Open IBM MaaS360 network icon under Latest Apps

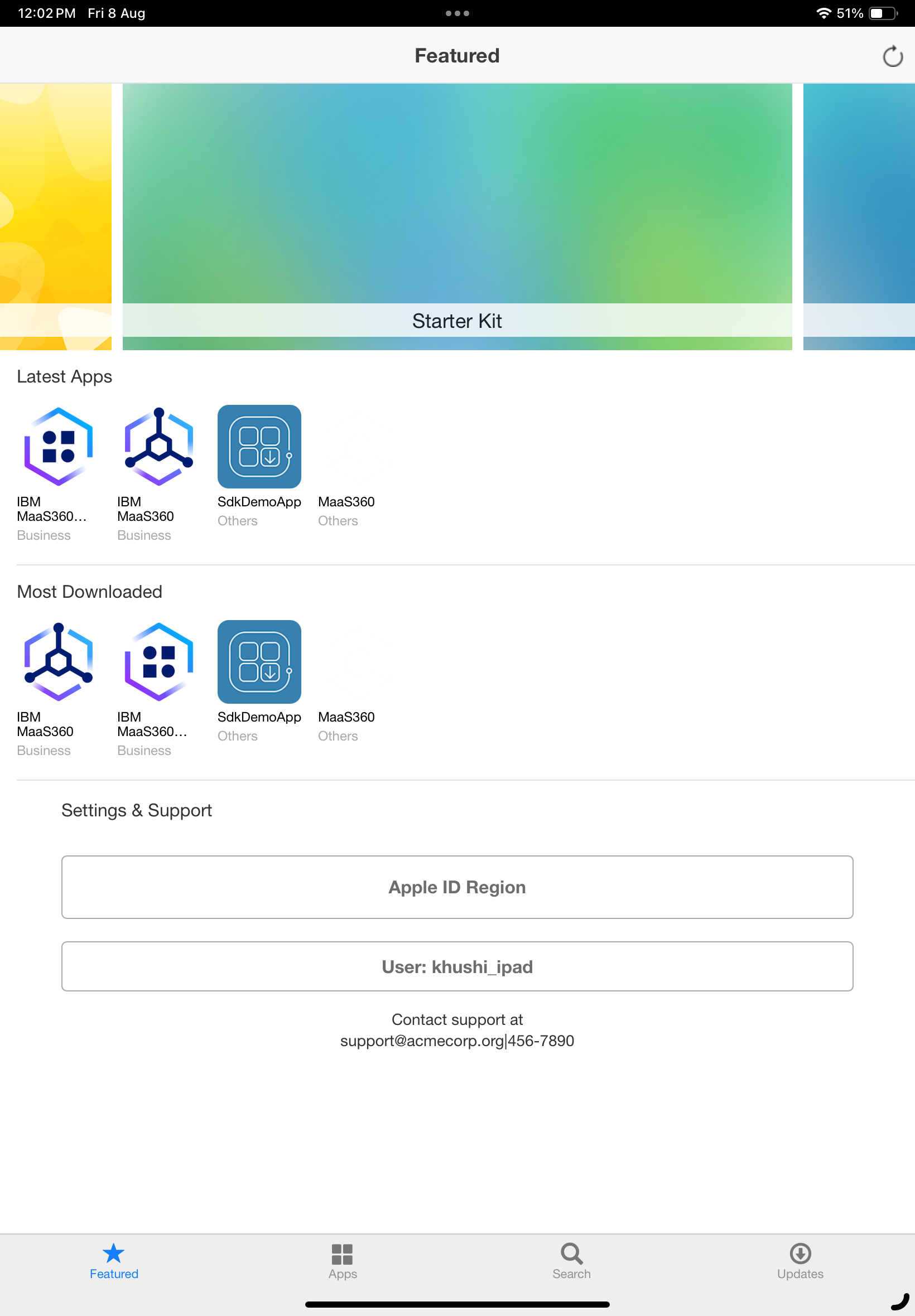[159, 446]
